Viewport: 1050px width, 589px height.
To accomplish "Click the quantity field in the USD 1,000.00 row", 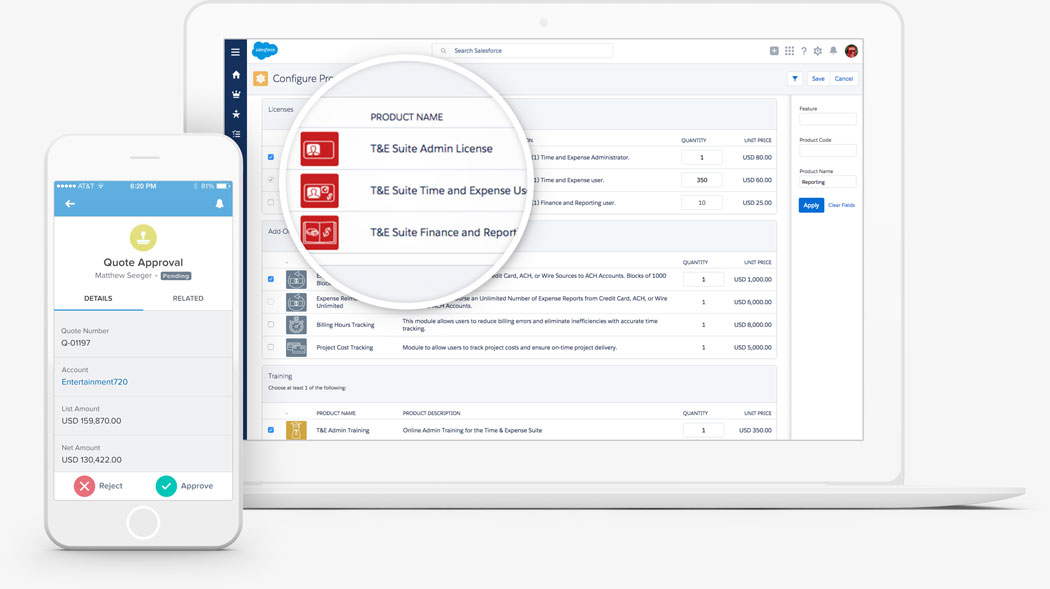I will click(x=703, y=279).
